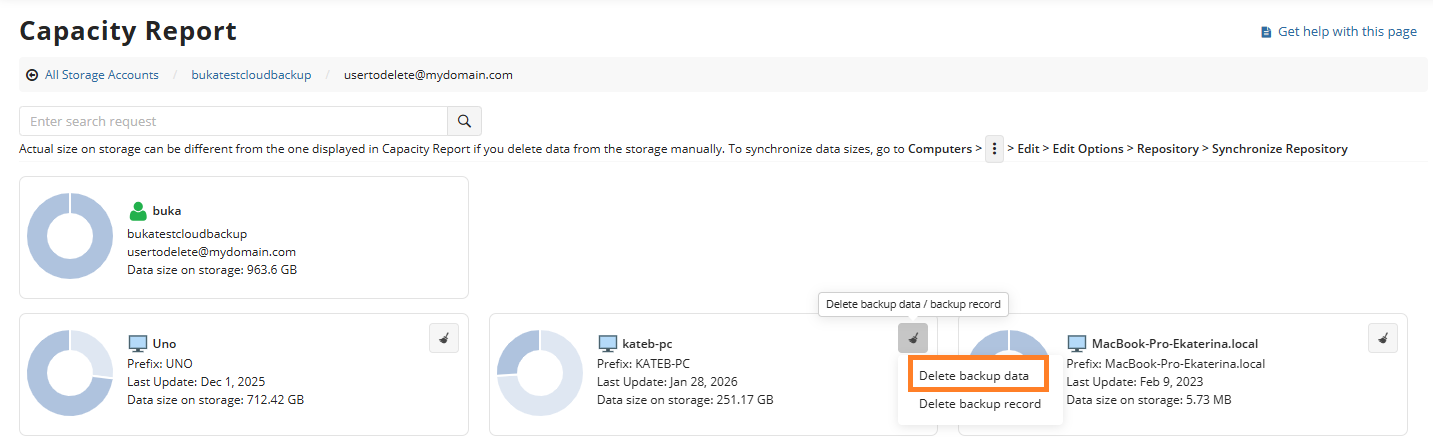Image resolution: width=1433 pixels, height=448 pixels.
Task: Click the three-dot menu button in hint text
Action: pos(994,149)
